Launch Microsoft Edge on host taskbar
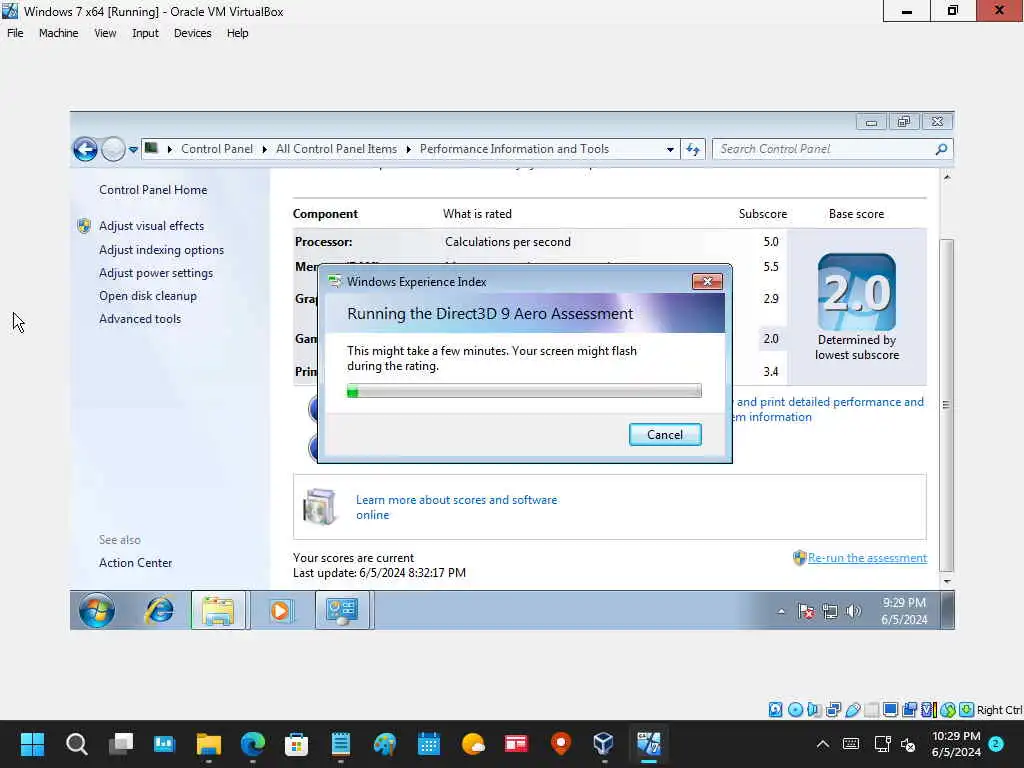 pos(253,744)
